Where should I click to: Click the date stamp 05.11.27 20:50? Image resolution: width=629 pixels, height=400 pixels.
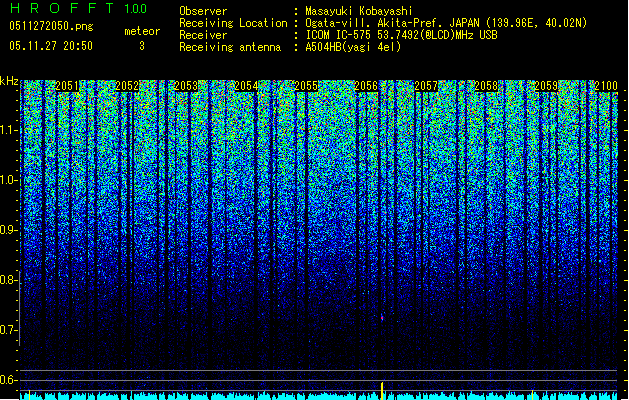click(x=51, y=45)
